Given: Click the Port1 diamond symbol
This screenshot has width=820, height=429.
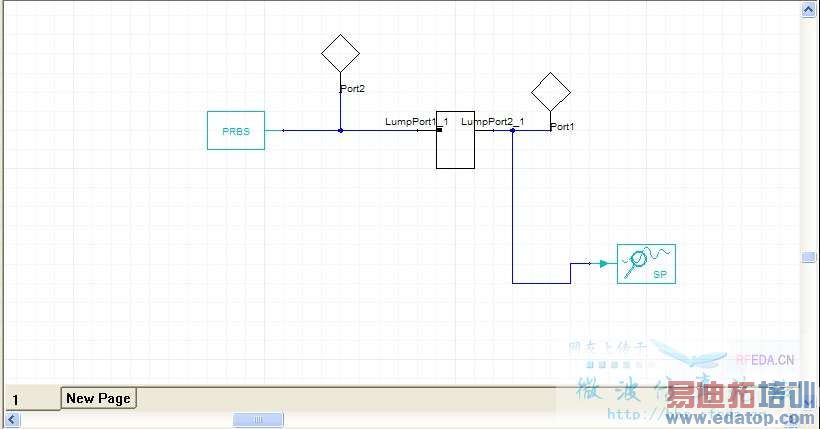Looking at the screenshot, I should point(551,92).
